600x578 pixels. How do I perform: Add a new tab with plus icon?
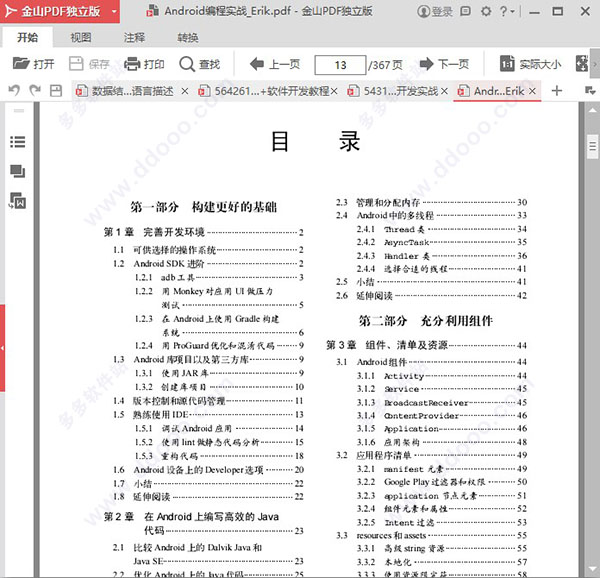pyautogui.click(x=557, y=91)
